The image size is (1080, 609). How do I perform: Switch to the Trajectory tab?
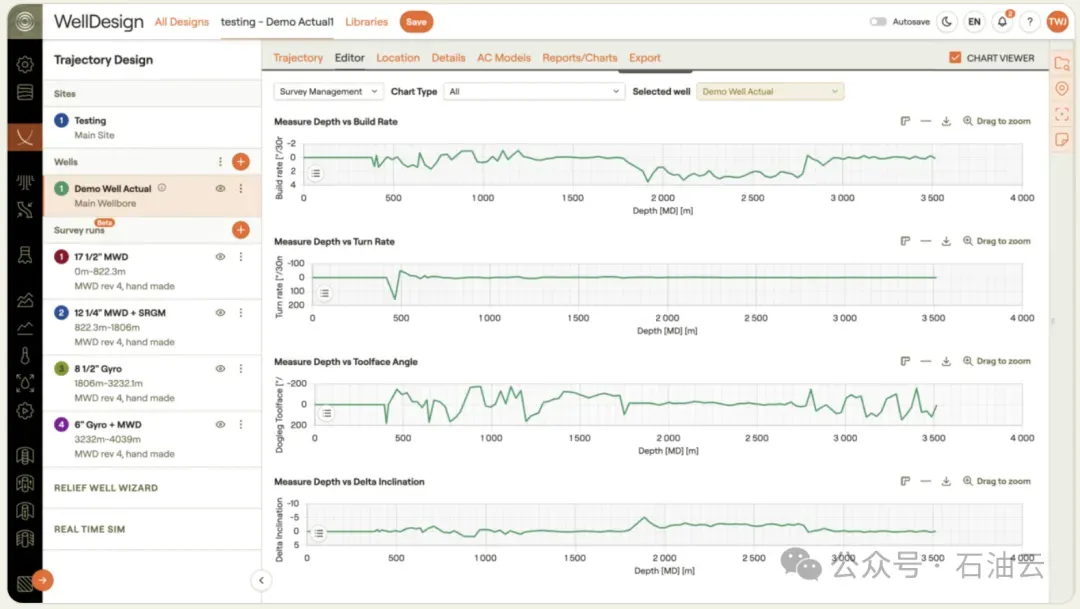click(298, 58)
